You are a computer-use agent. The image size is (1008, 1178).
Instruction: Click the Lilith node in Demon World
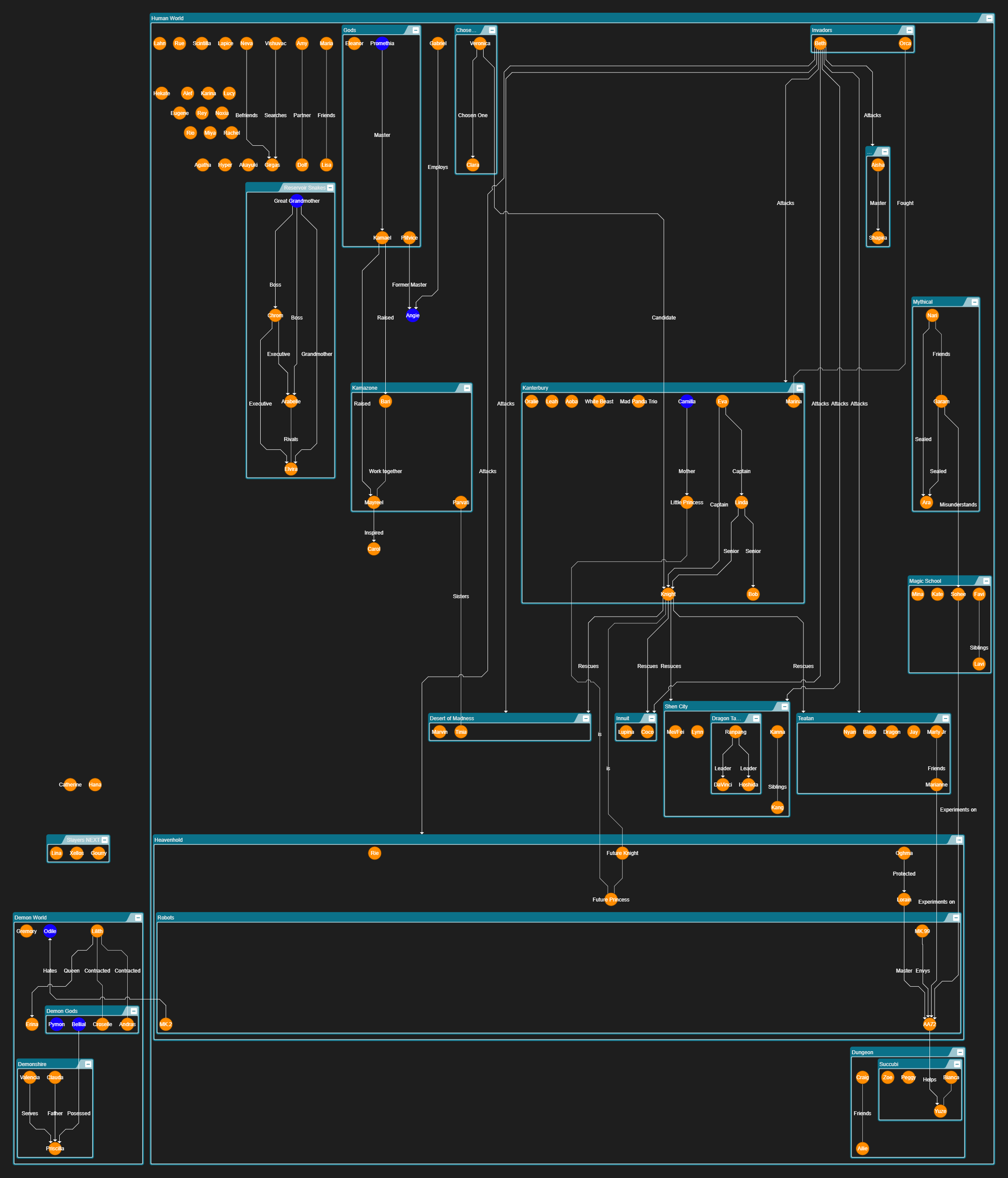[97, 931]
